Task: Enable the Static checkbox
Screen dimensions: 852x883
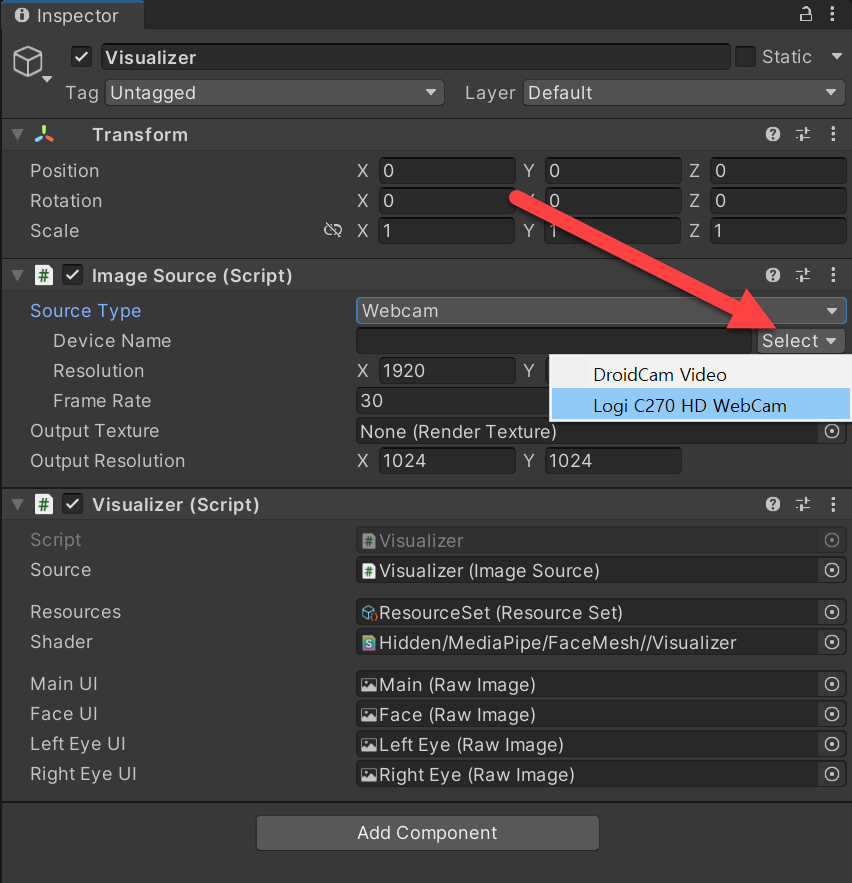Action: [745, 56]
